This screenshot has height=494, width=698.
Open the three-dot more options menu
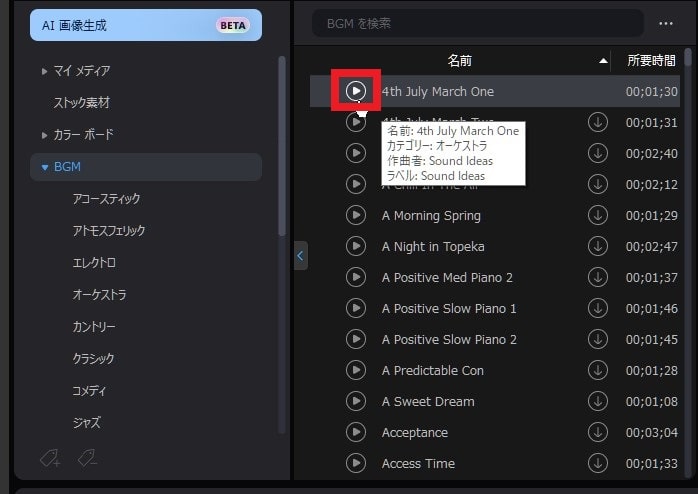coord(666,23)
